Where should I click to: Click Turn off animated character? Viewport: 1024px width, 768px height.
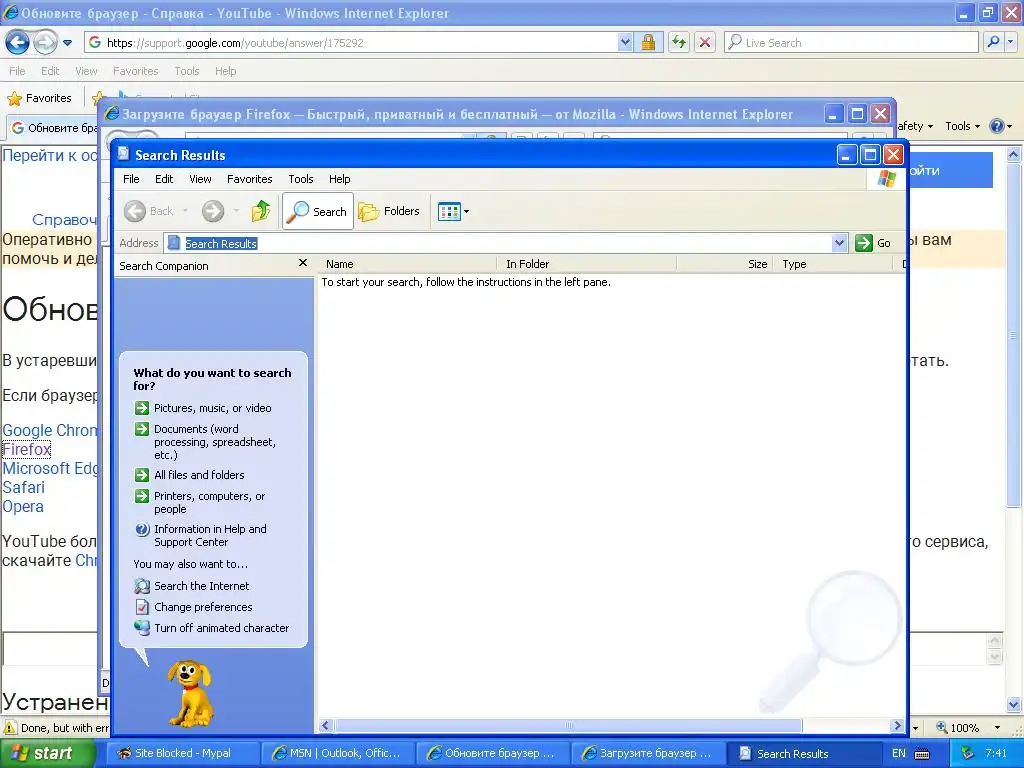212,628
